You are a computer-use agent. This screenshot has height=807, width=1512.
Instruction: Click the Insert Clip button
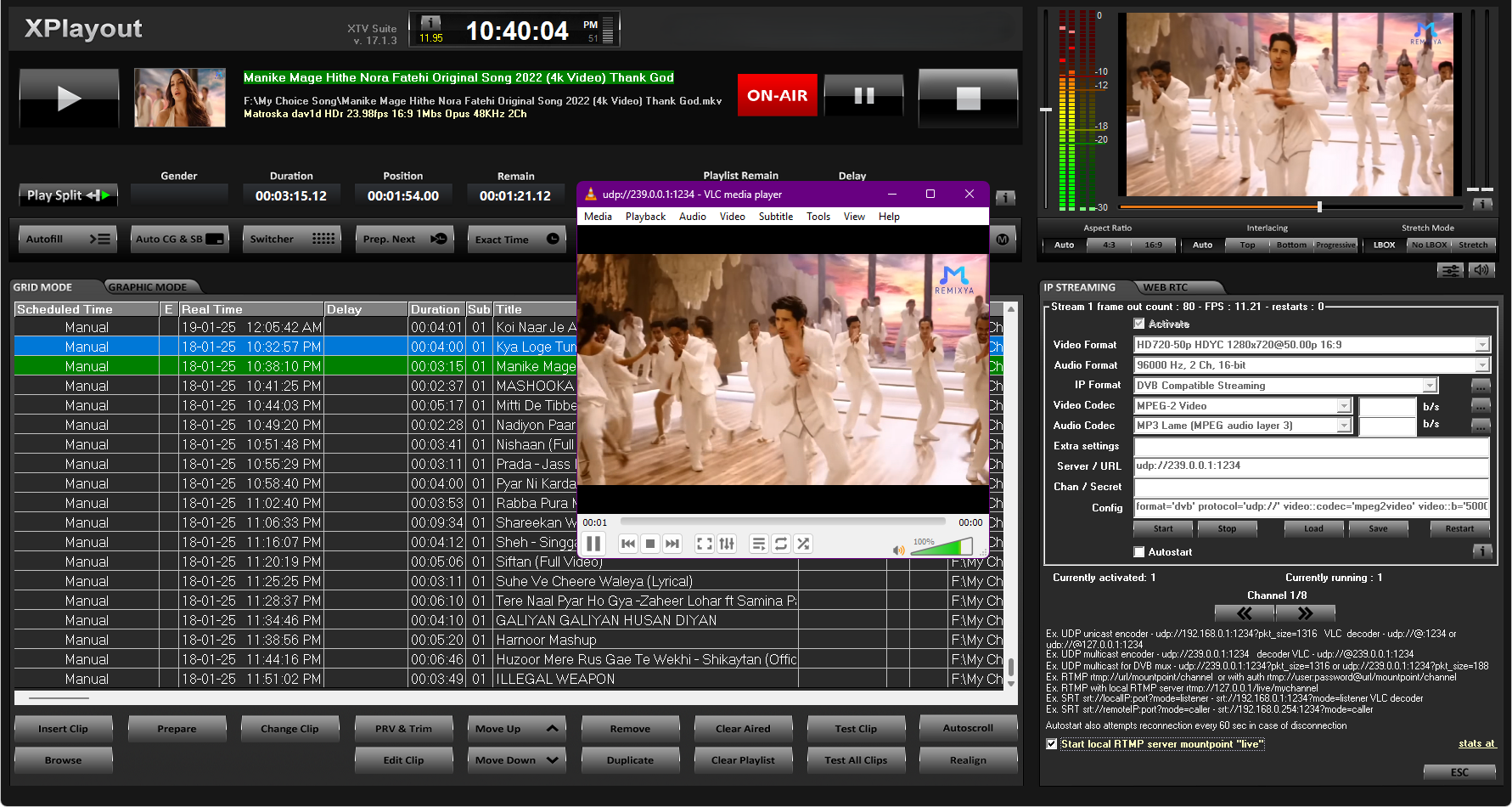[x=63, y=729]
